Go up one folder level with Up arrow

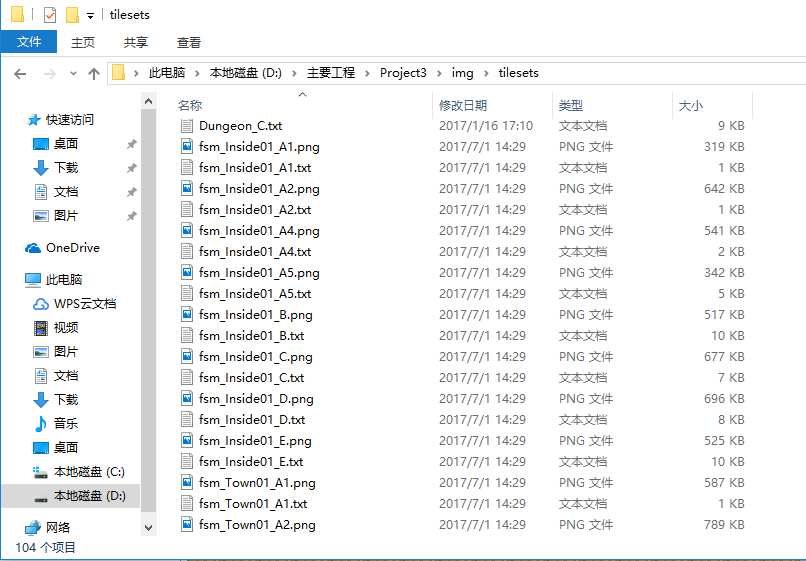94,74
